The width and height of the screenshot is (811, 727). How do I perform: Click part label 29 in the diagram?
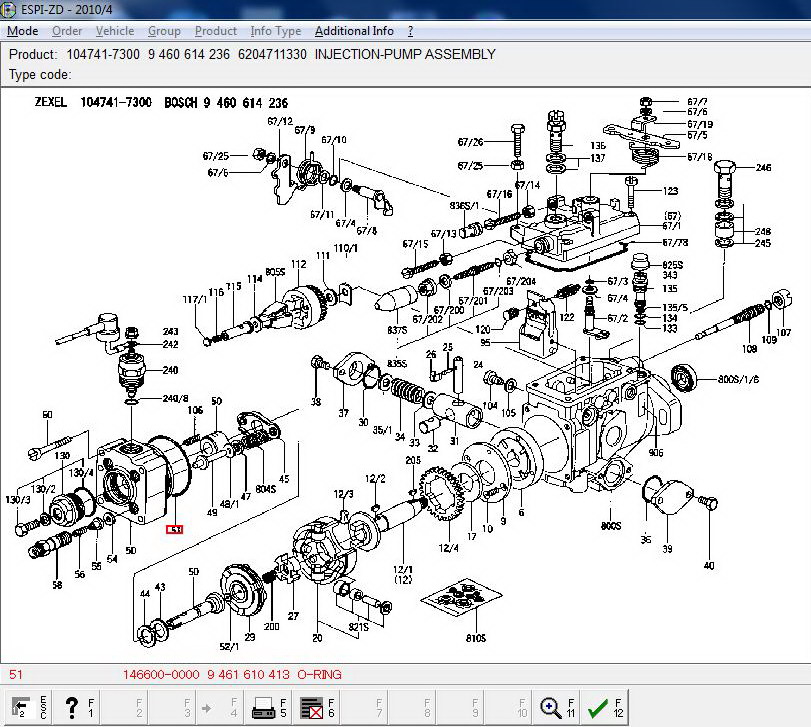point(250,637)
